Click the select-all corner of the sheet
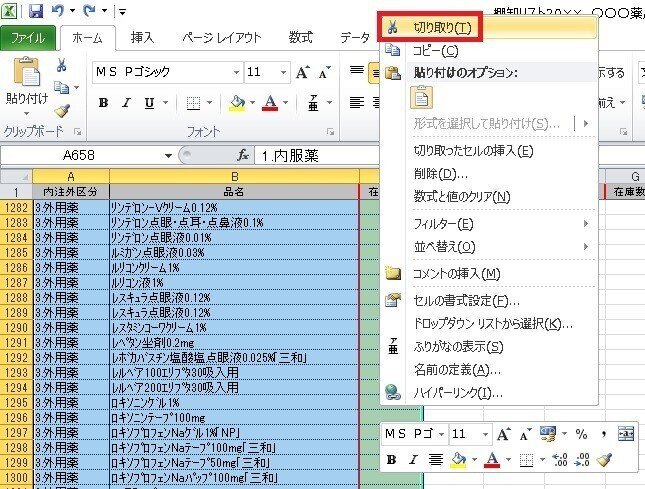 (x=16, y=177)
